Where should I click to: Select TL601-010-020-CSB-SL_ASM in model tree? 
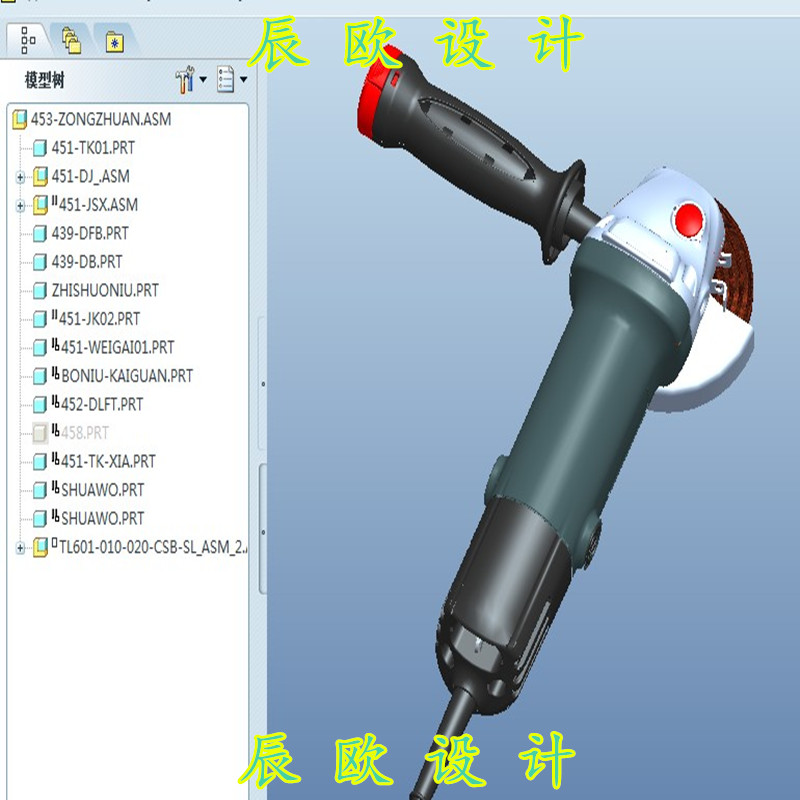click(x=153, y=547)
